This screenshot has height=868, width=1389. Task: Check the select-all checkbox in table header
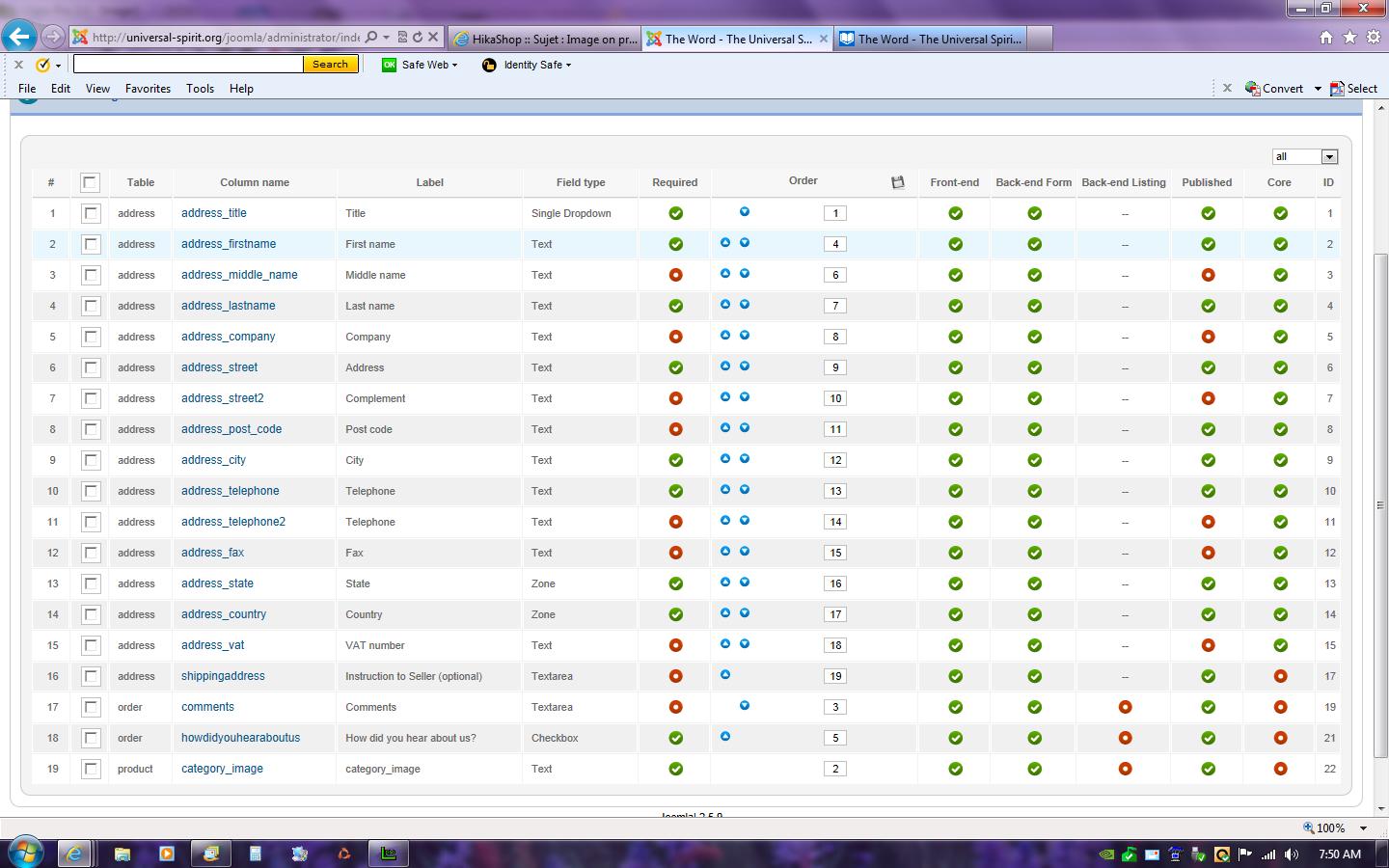tap(91, 182)
